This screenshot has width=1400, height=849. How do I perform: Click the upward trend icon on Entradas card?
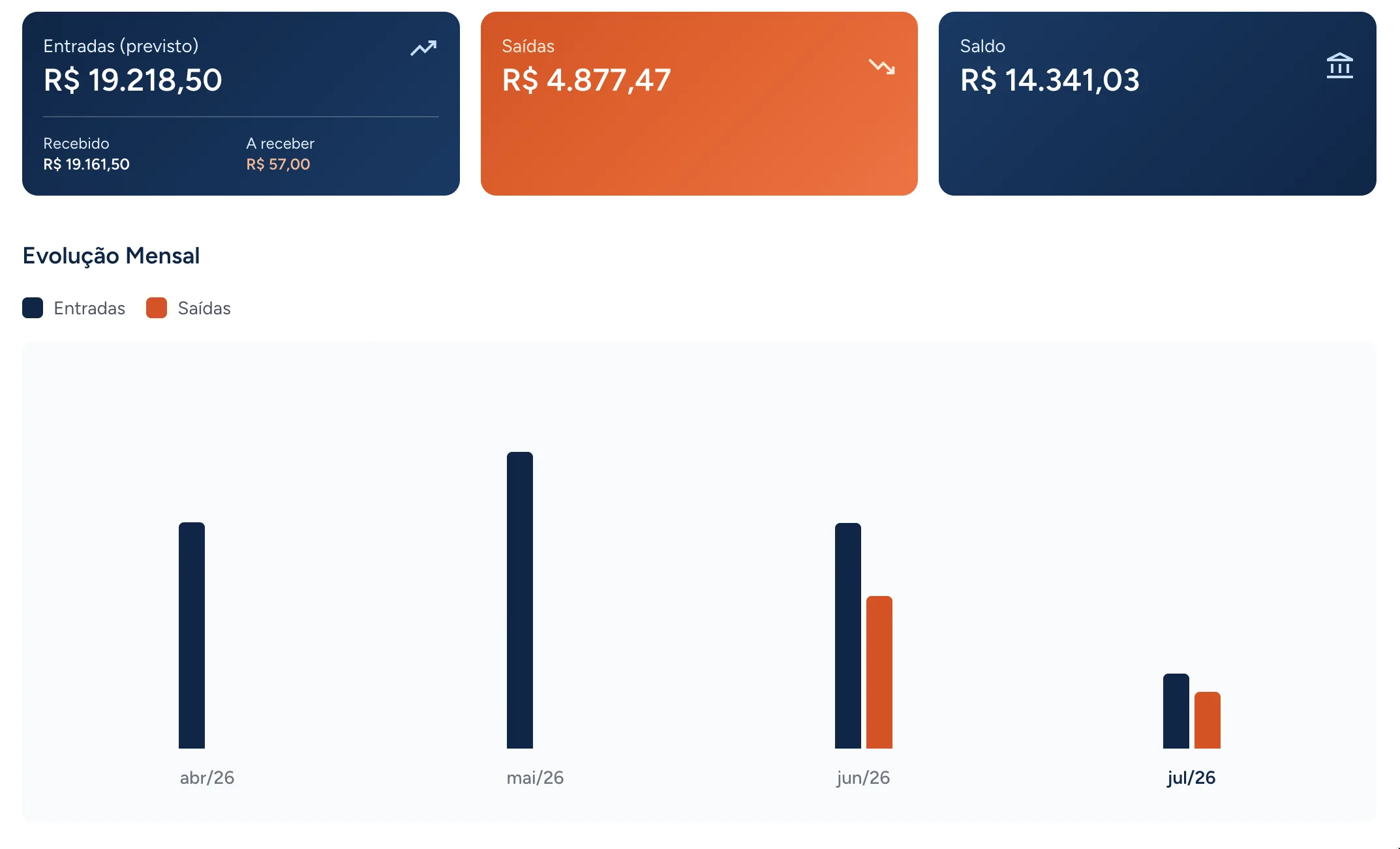coord(423,48)
